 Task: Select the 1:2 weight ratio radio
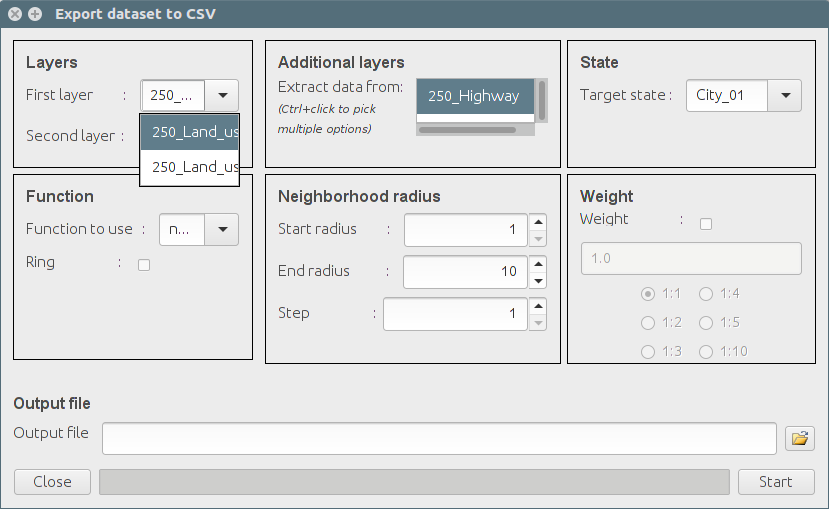(648, 323)
